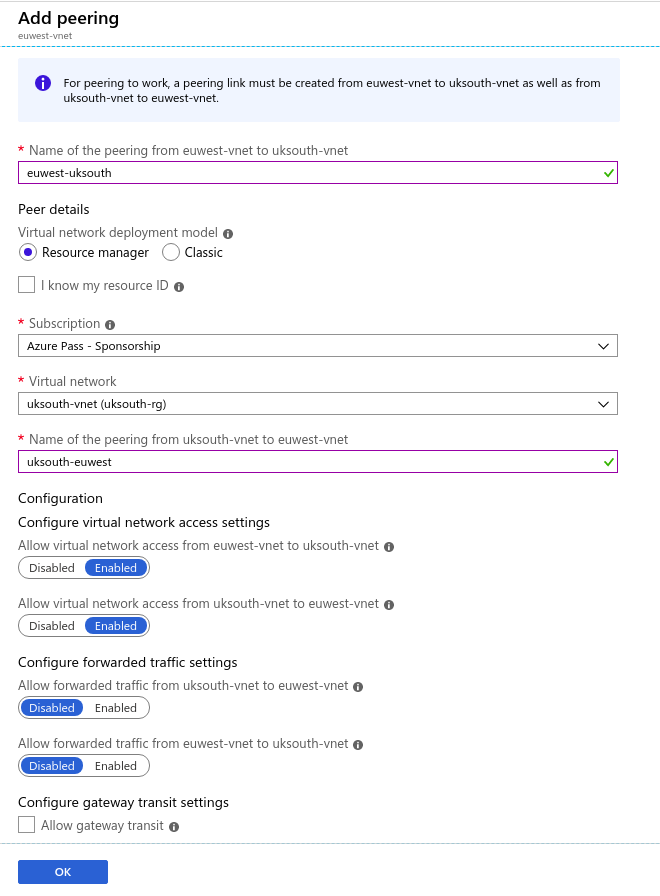Image resolution: width=660 pixels, height=896 pixels.
Task: Click info icon for forwarded traffic euwest-vnet to uksouth-vnet
Action: pos(358,745)
